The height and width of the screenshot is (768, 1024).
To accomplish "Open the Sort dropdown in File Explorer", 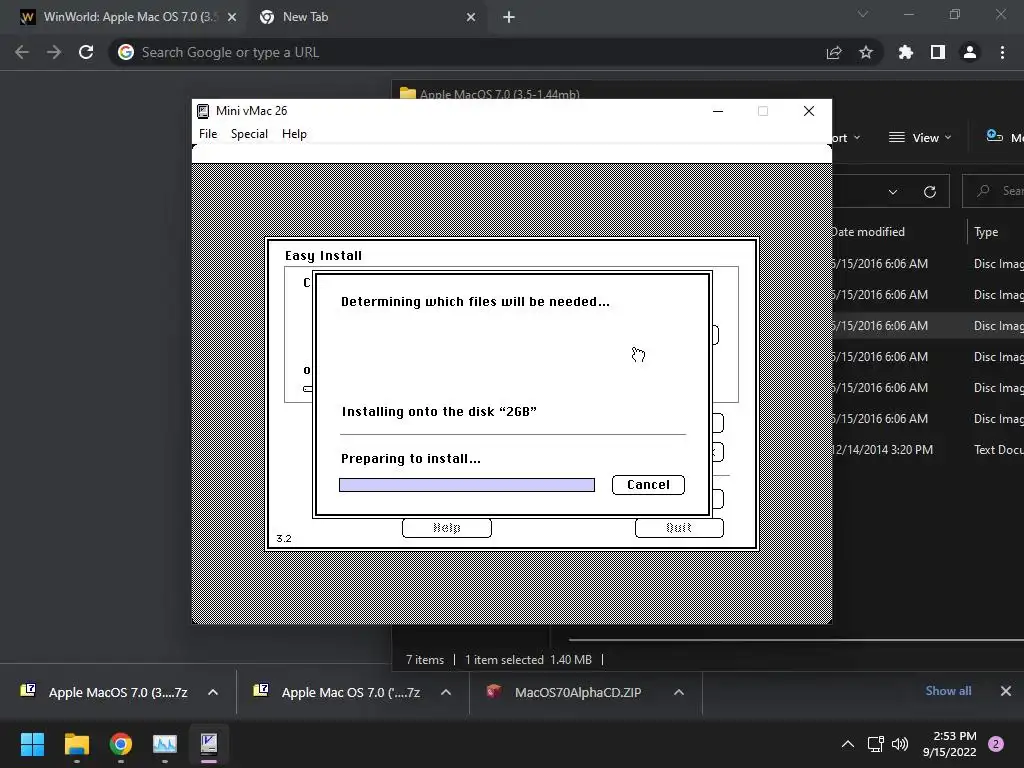I will pos(846,138).
